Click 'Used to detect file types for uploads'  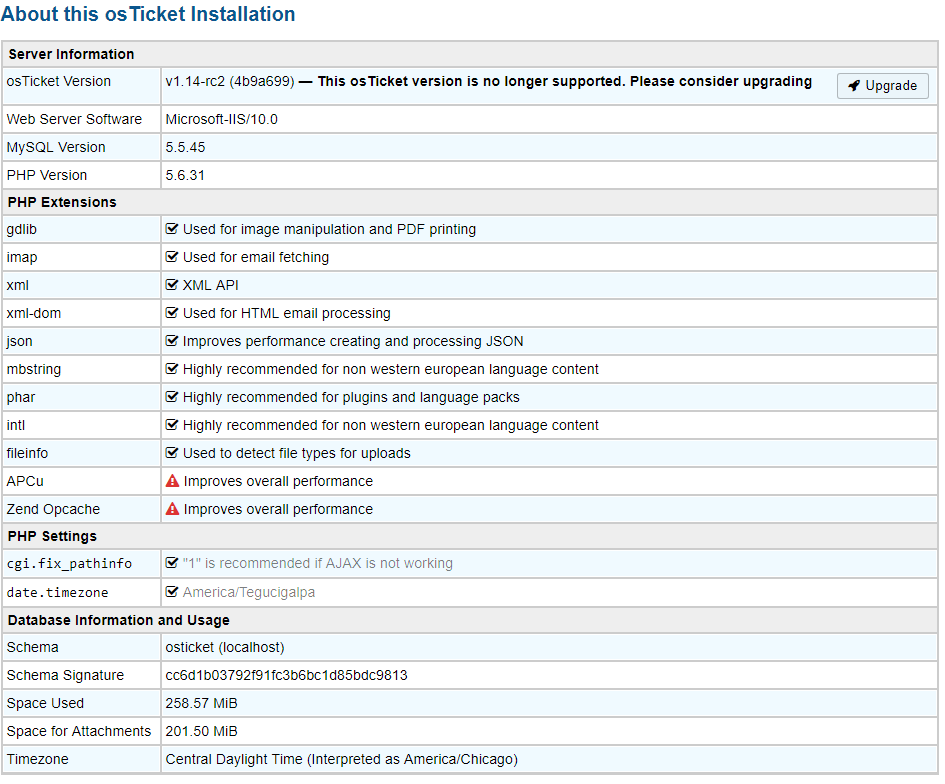[297, 453]
